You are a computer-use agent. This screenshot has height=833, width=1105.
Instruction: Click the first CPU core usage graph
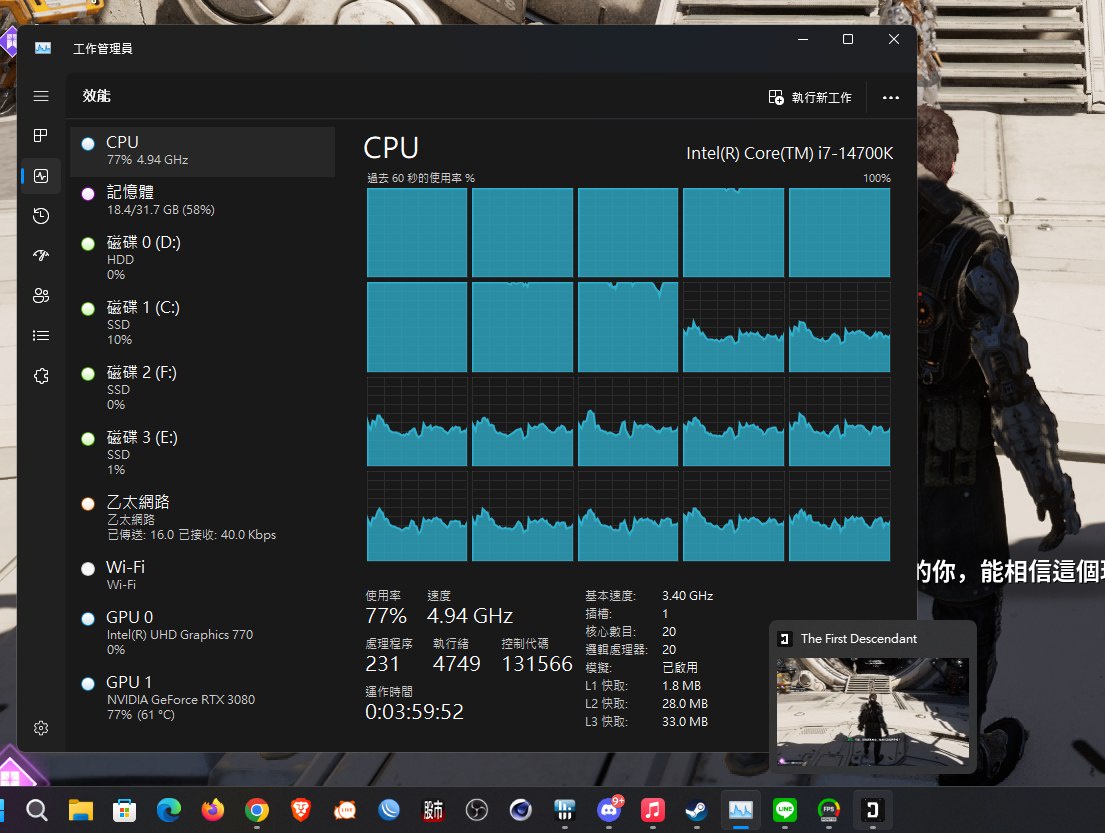417,232
